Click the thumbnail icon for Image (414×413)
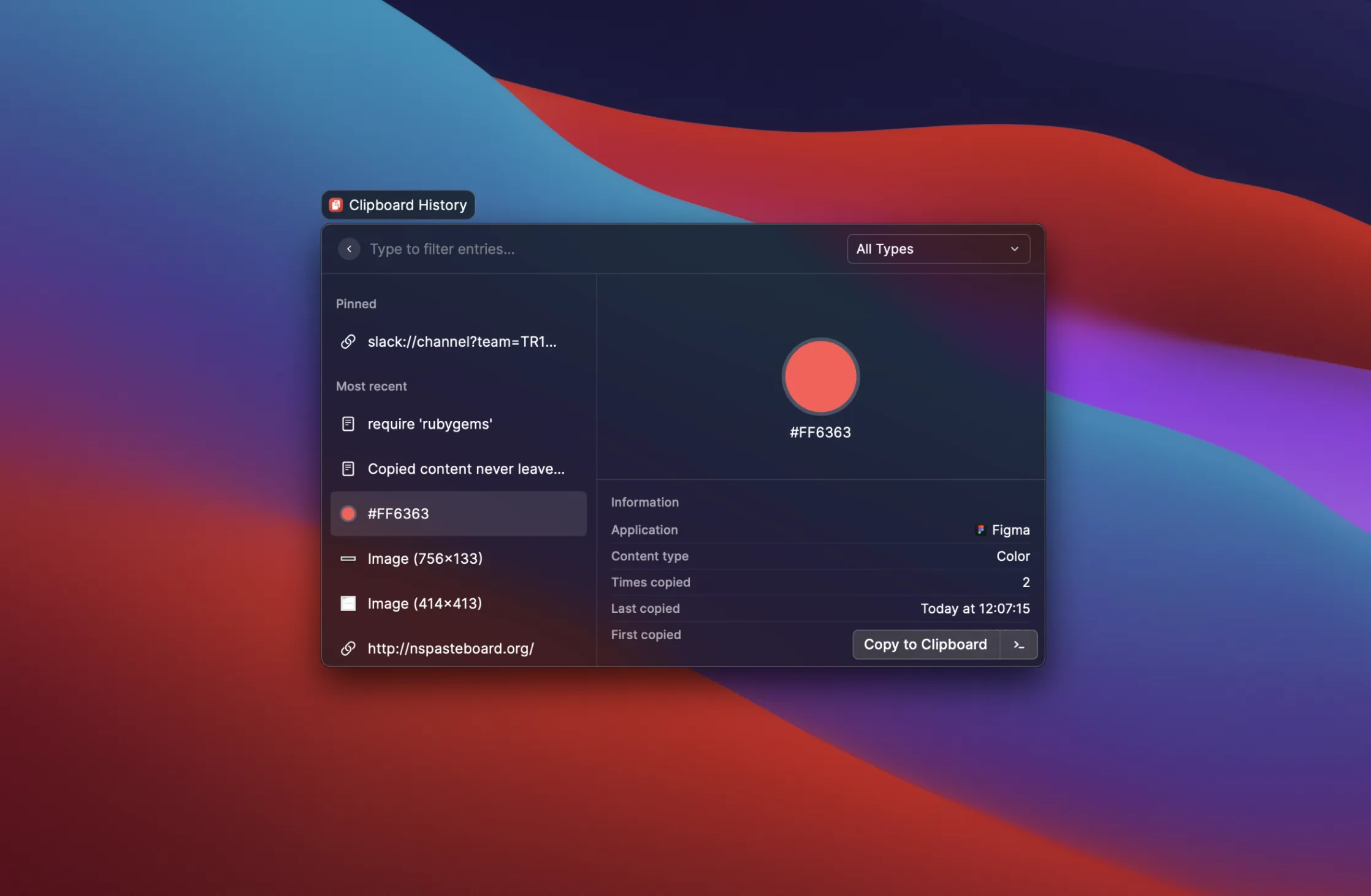This screenshot has height=896, width=1371. tap(348, 603)
